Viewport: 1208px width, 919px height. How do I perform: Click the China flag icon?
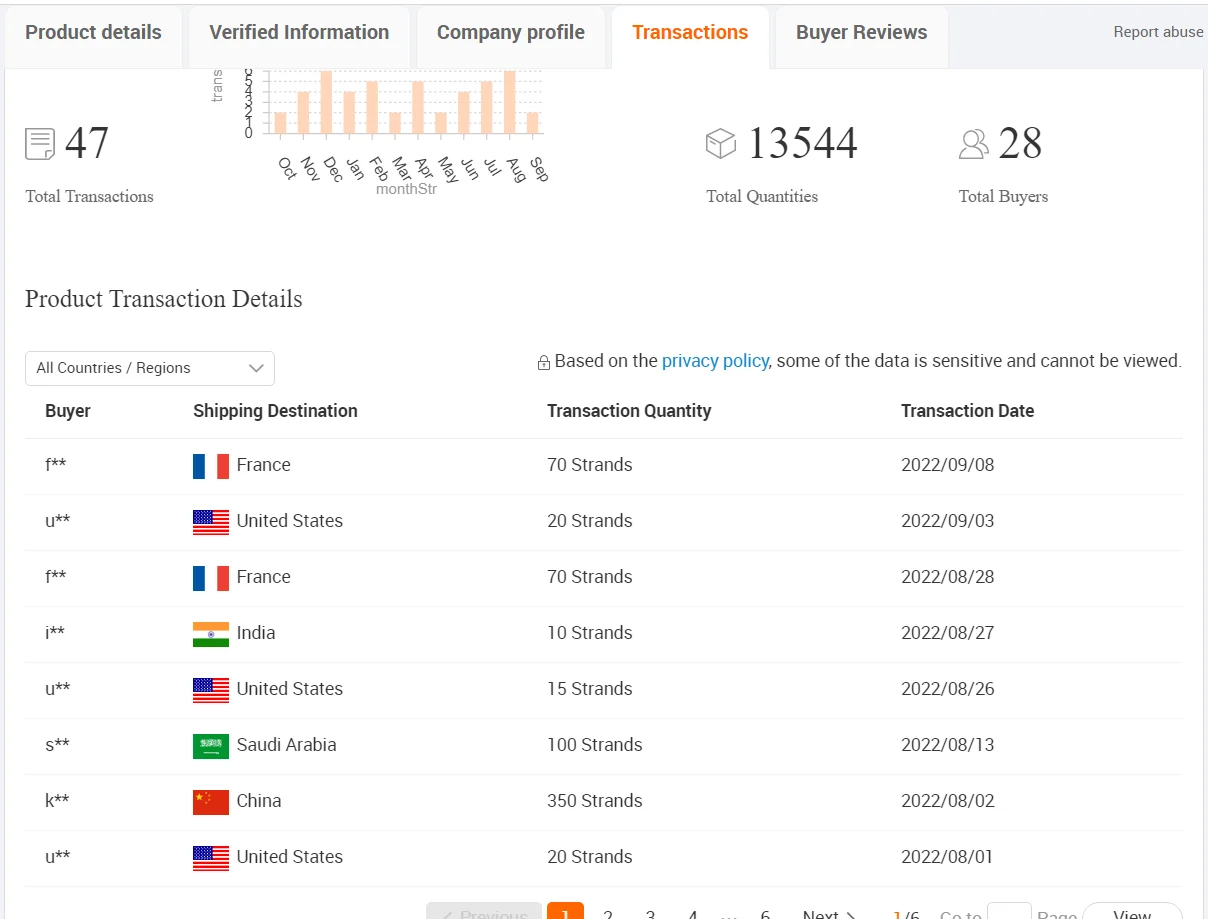[x=211, y=802]
